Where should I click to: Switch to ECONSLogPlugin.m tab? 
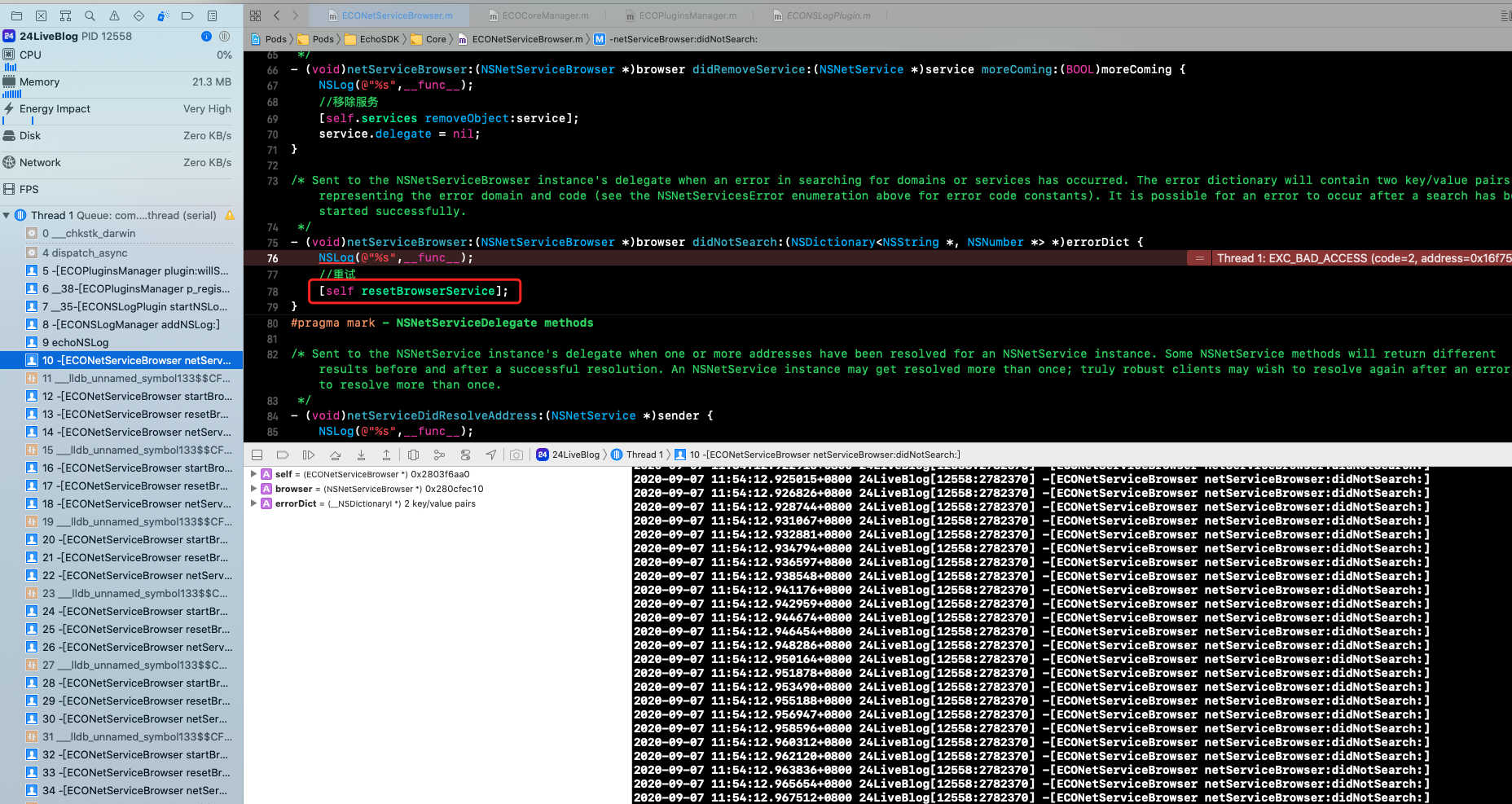click(821, 15)
